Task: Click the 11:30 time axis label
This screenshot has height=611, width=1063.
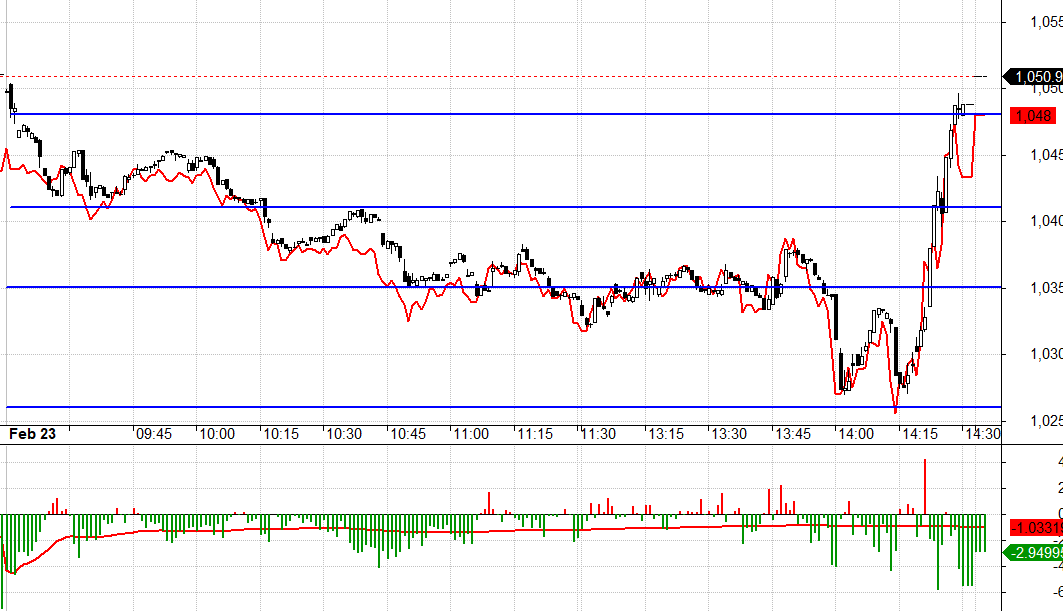Action: [x=597, y=434]
